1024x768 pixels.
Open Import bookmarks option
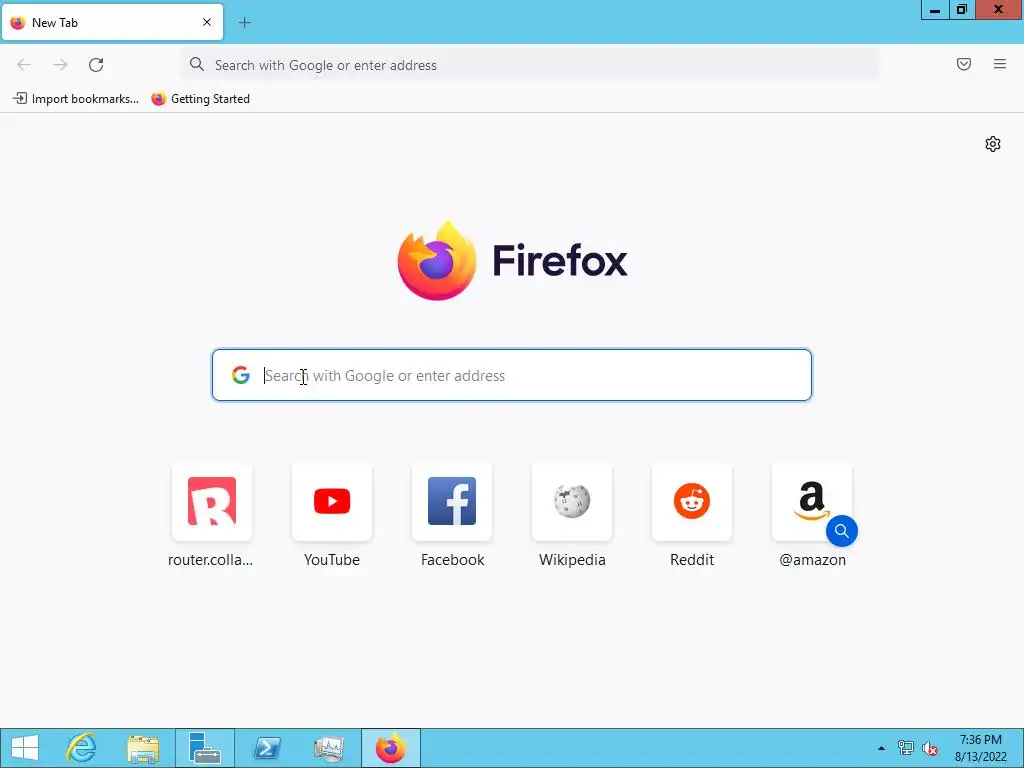coord(76,99)
